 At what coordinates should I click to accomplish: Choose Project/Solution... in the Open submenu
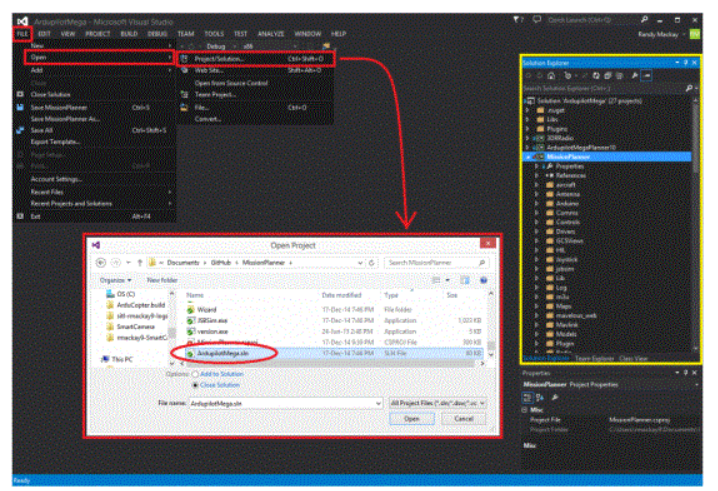(x=256, y=59)
